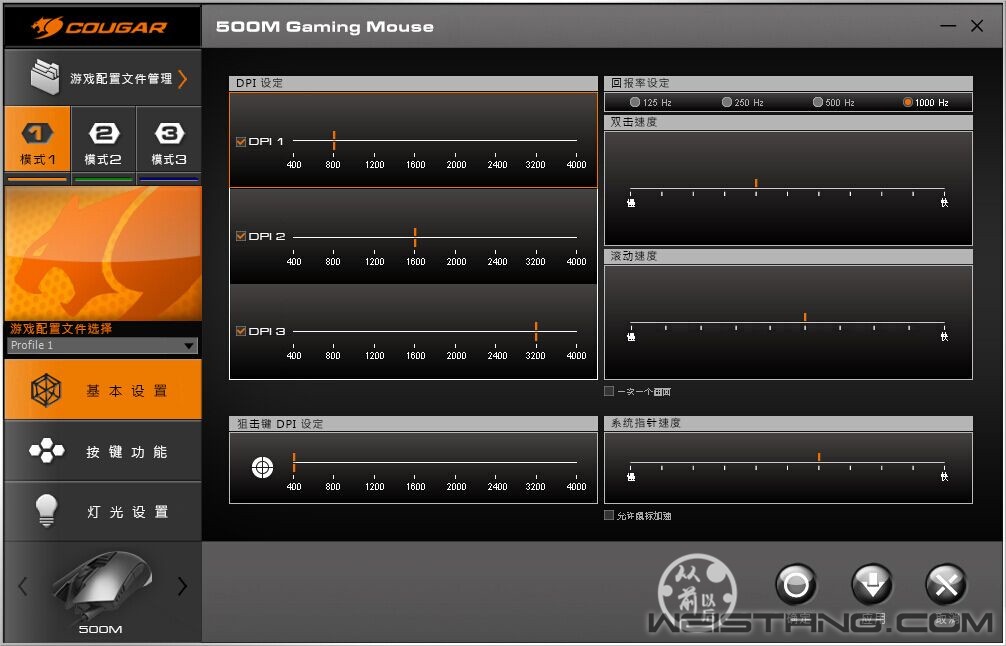Click slow end of scroll speed slider
Image resolution: width=1006 pixels, height=646 pixels.
click(x=631, y=337)
